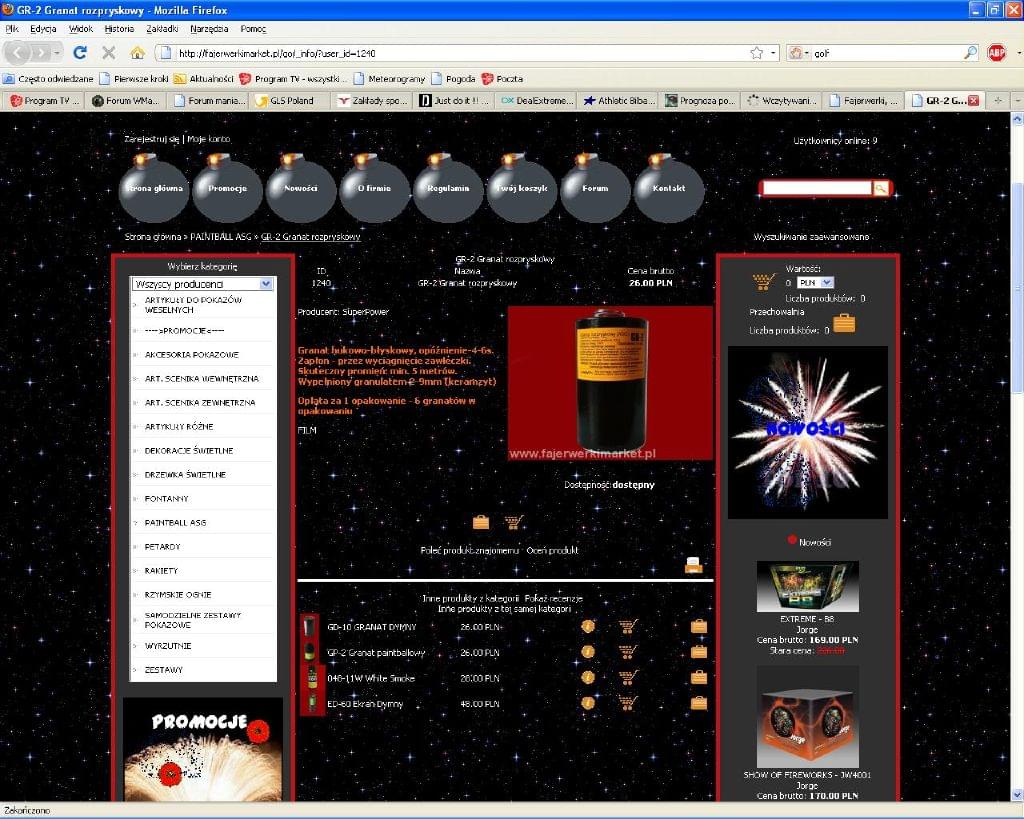Click Oceń produkt link
The image size is (1024, 819).
[x=552, y=551]
